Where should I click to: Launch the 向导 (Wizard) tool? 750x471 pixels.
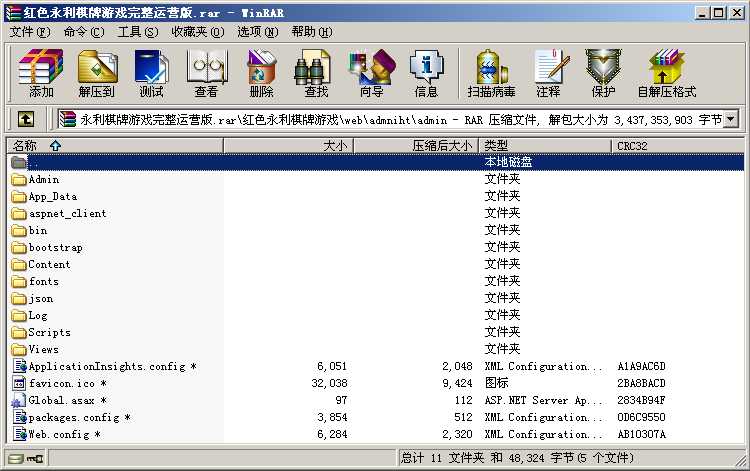point(372,73)
